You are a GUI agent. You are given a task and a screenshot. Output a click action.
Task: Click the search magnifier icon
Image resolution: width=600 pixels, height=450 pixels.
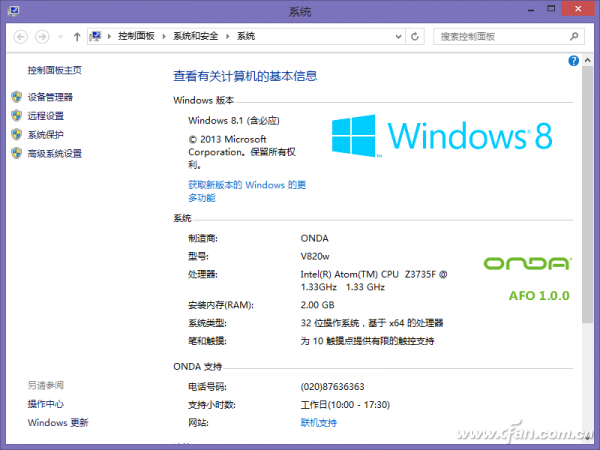574,36
